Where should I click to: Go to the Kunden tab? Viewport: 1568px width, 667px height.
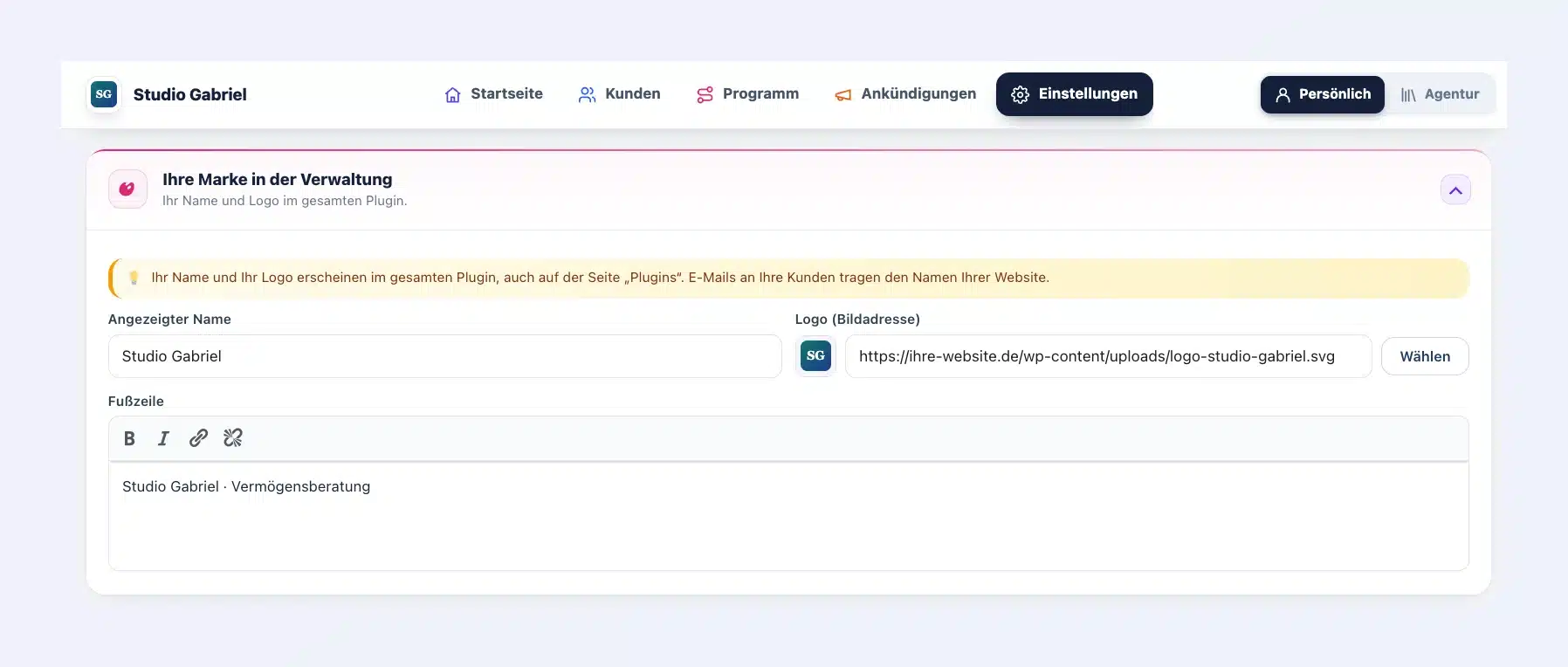pyautogui.click(x=619, y=94)
